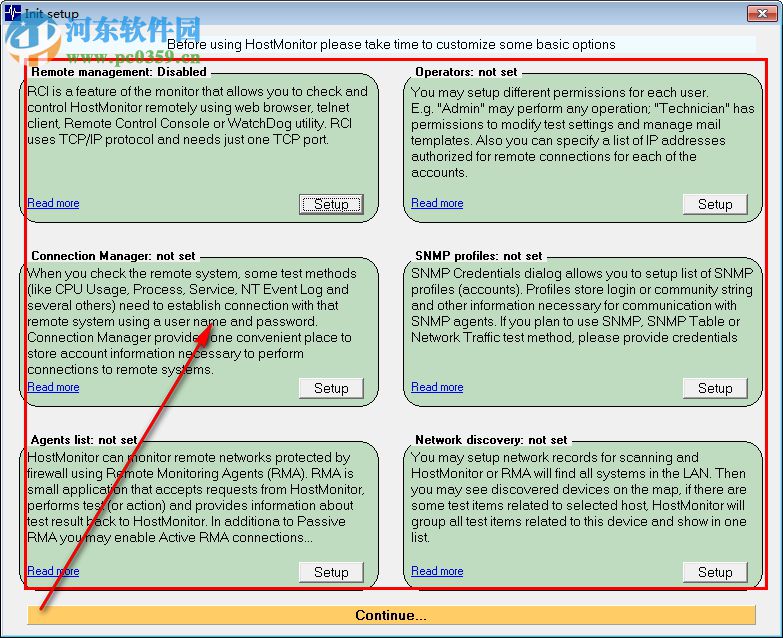Open Setup for Agents list
The image size is (783, 638).
pyautogui.click(x=331, y=572)
